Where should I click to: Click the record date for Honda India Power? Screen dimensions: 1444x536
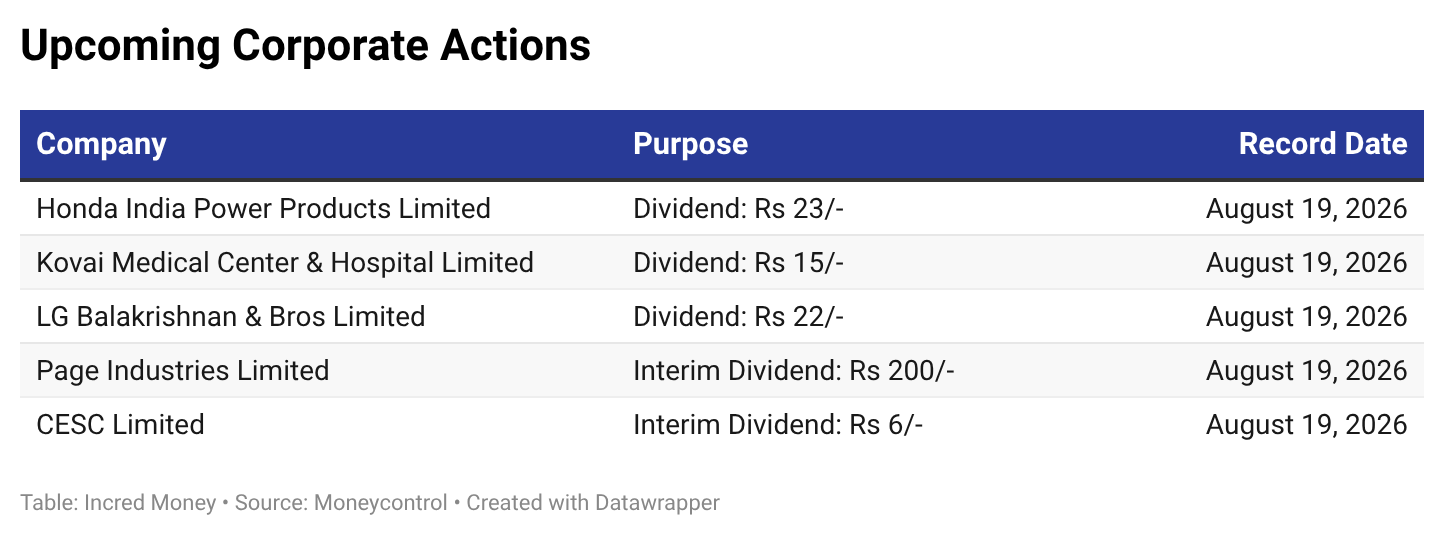[x=1306, y=209]
